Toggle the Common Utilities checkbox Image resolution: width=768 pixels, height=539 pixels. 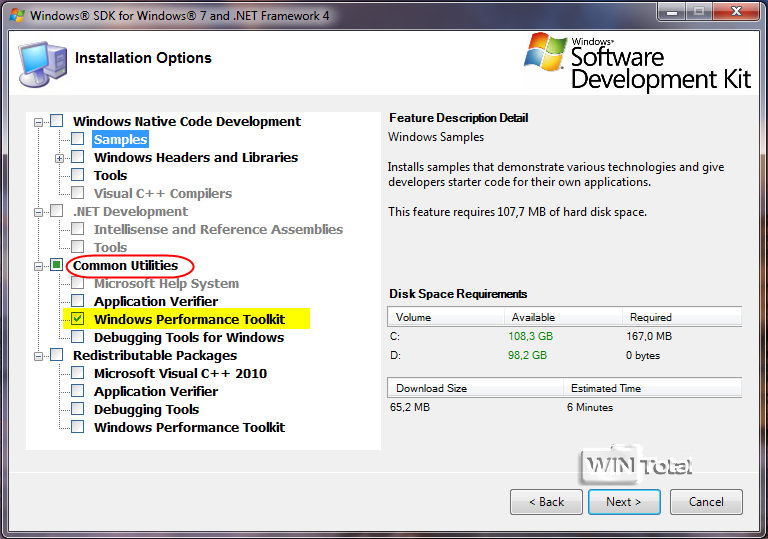click(x=57, y=265)
